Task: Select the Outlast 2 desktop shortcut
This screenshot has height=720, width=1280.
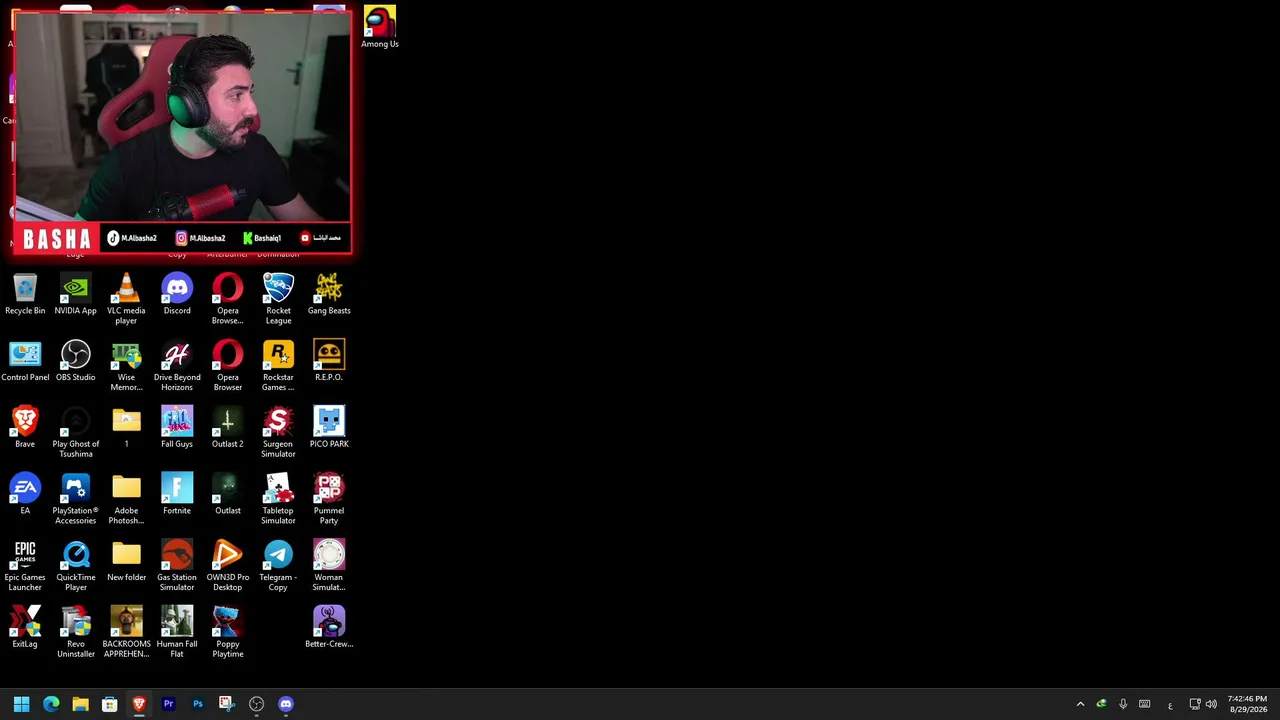Action: pyautogui.click(x=228, y=427)
